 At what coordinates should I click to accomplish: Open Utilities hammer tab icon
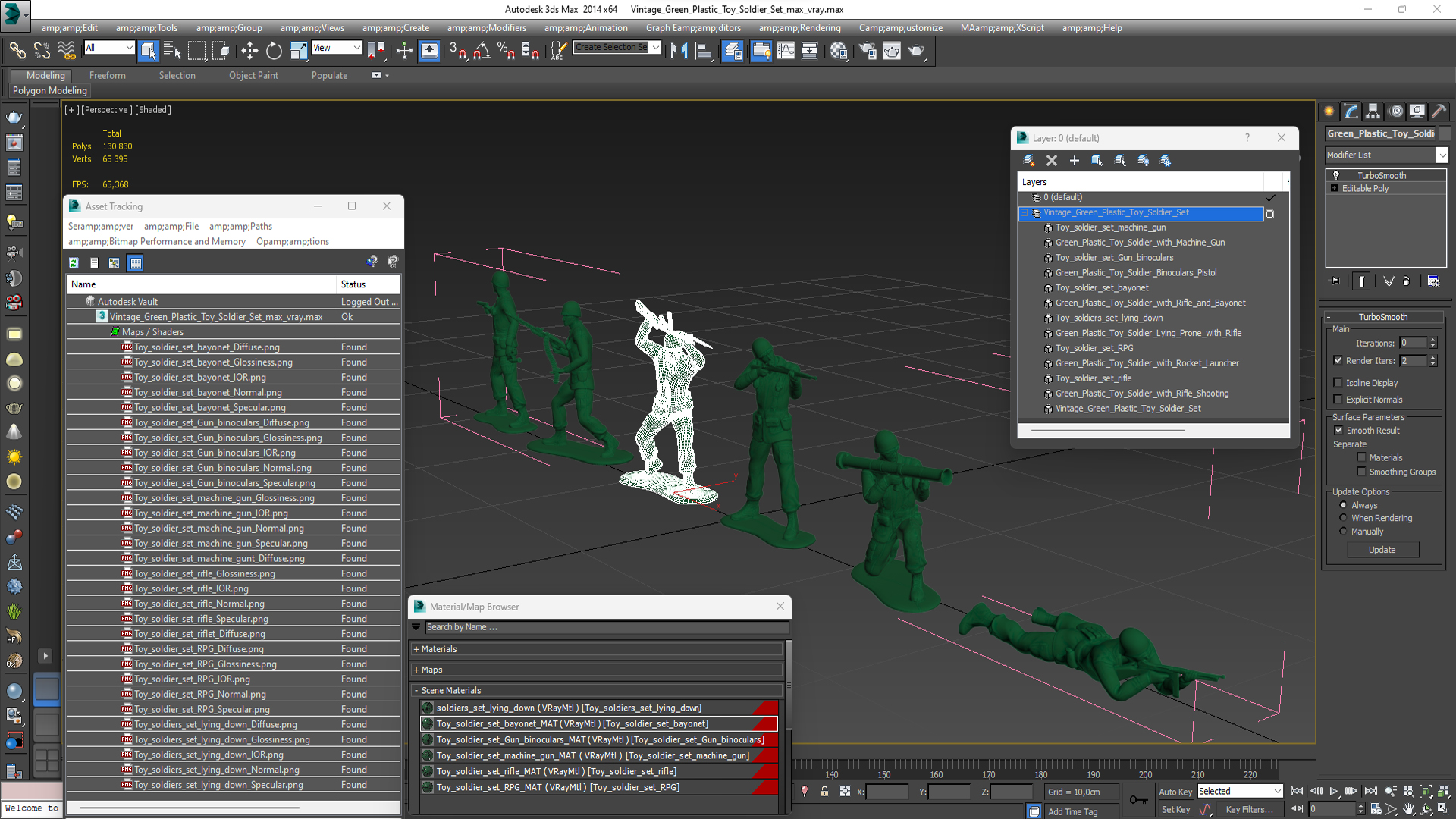click(1439, 111)
